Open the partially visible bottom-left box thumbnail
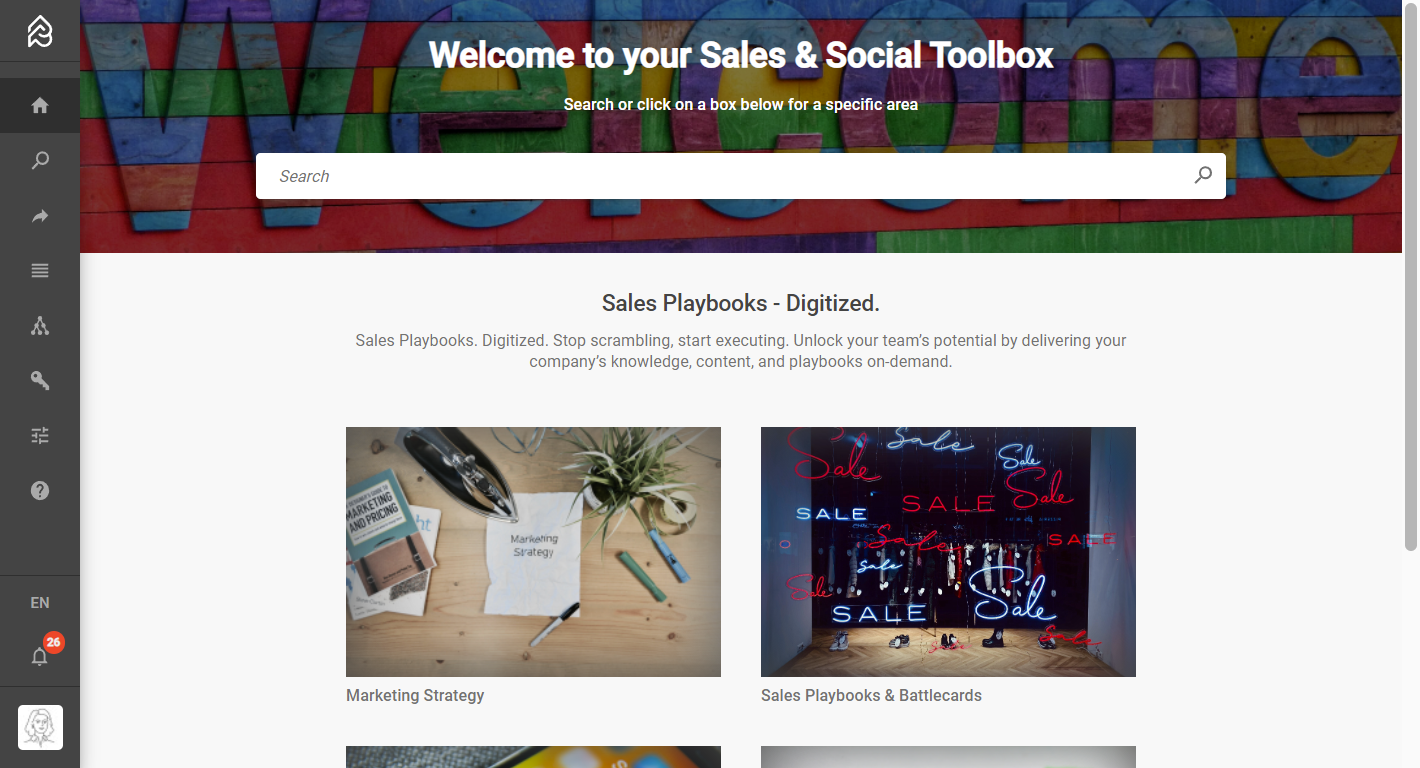 click(533, 757)
